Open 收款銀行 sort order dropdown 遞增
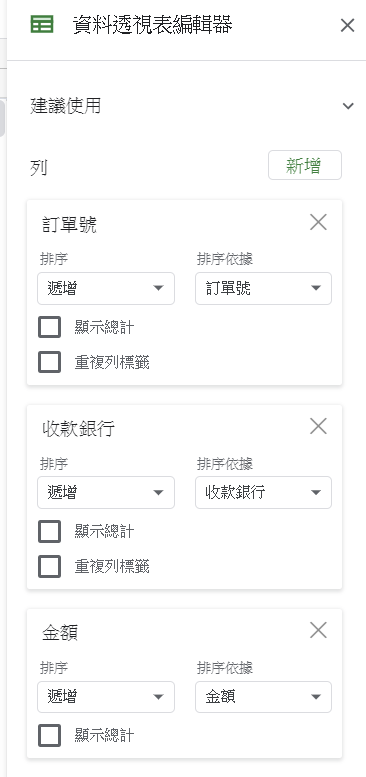Viewport: 366px width, 777px height. click(106, 493)
